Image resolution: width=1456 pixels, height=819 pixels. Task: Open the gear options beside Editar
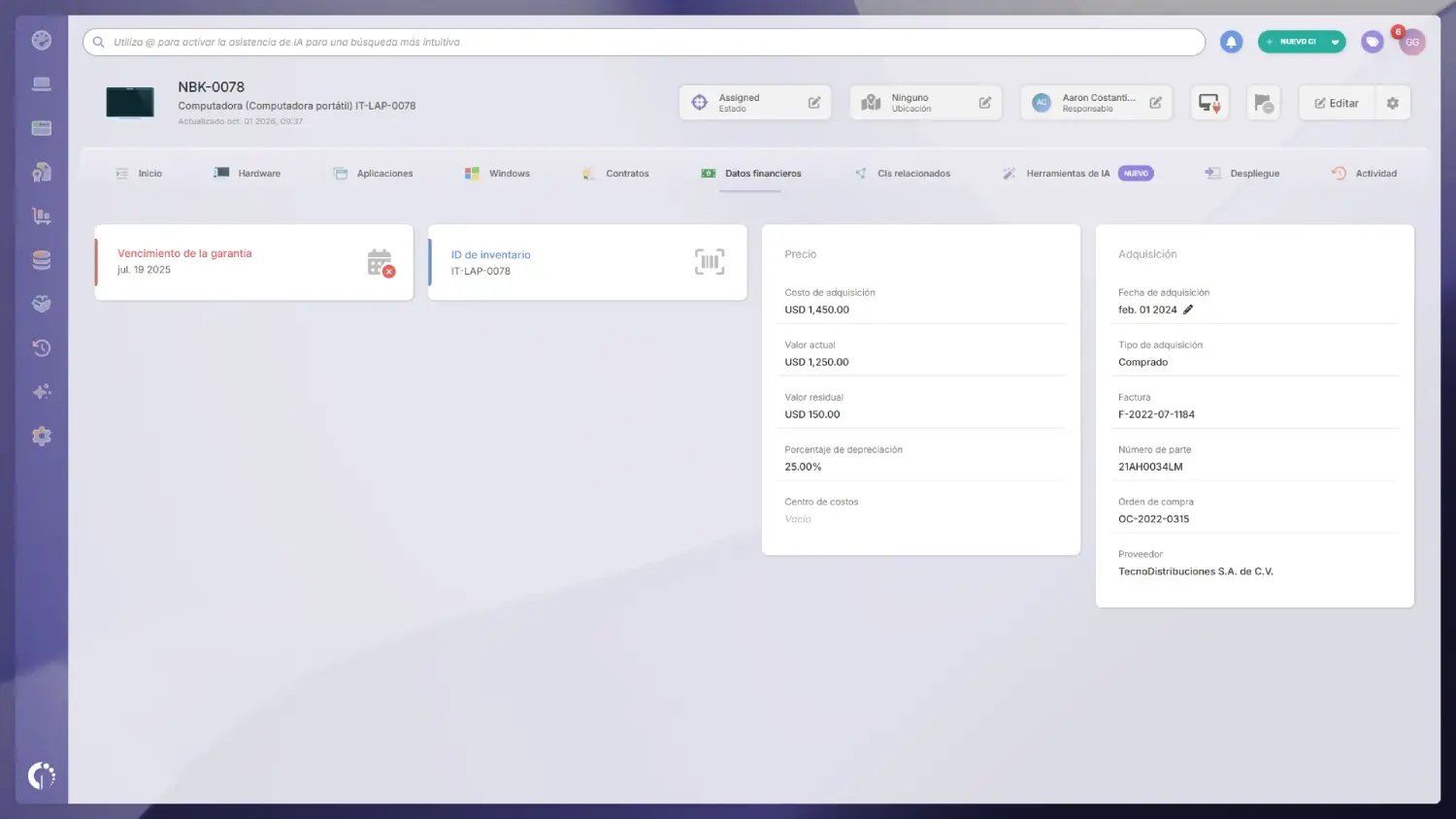pyautogui.click(x=1393, y=103)
